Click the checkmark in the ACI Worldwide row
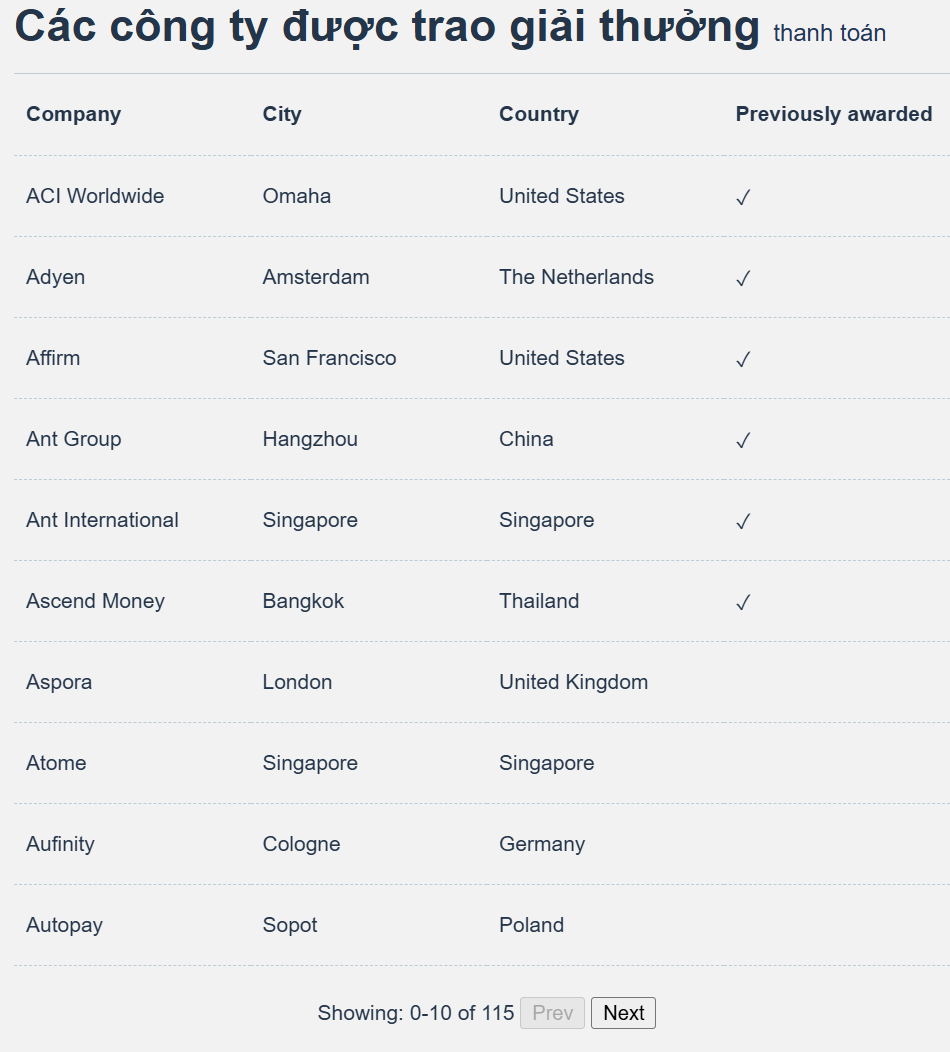The image size is (950, 1052). click(743, 197)
